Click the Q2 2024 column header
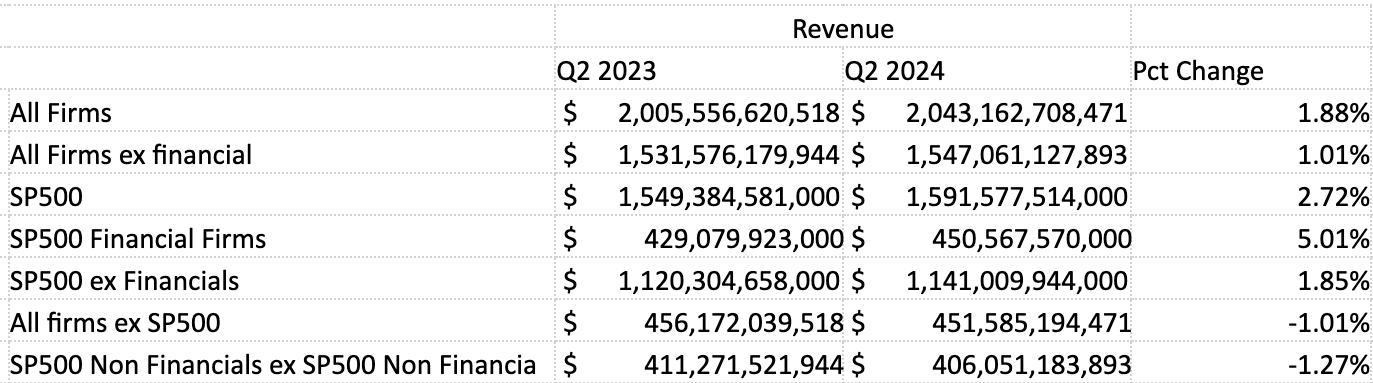This screenshot has width=1373, height=383. (894, 72)
